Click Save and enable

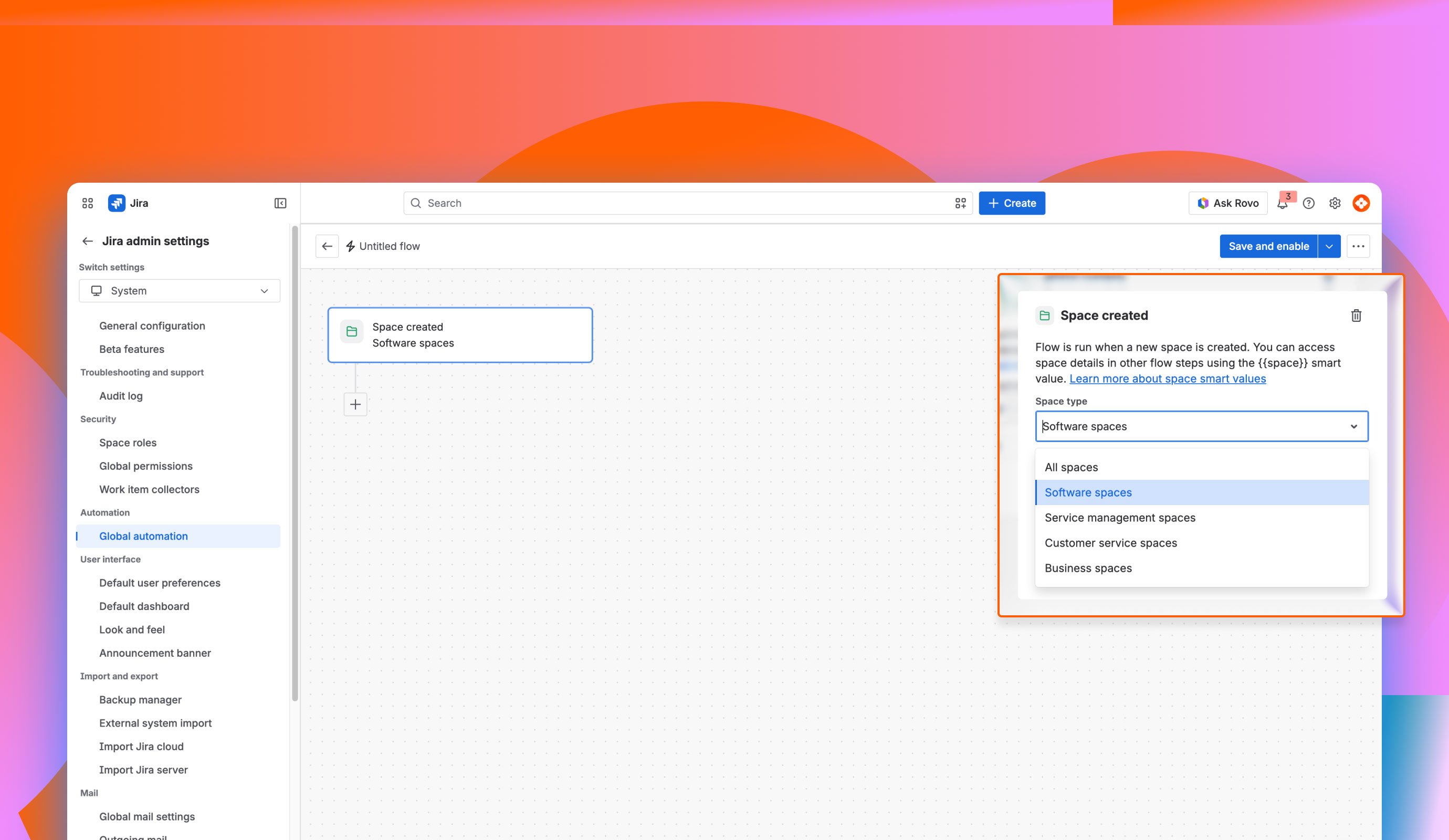1268,246
